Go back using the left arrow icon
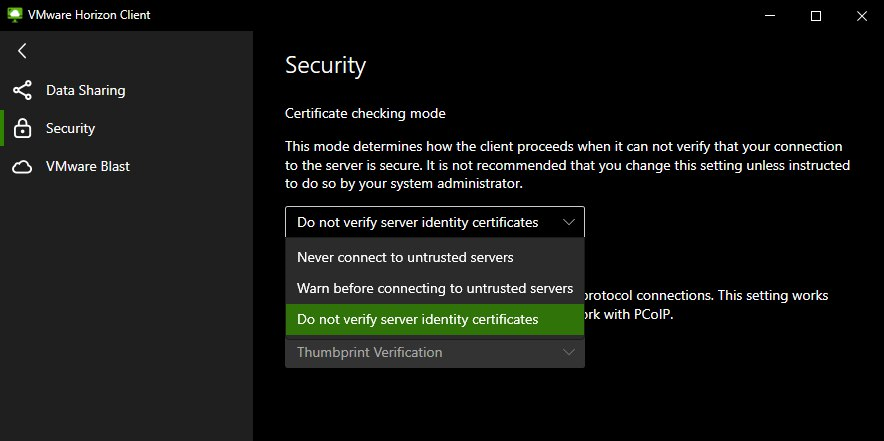This screenshot has height=441, width=884. click(22, 51)
